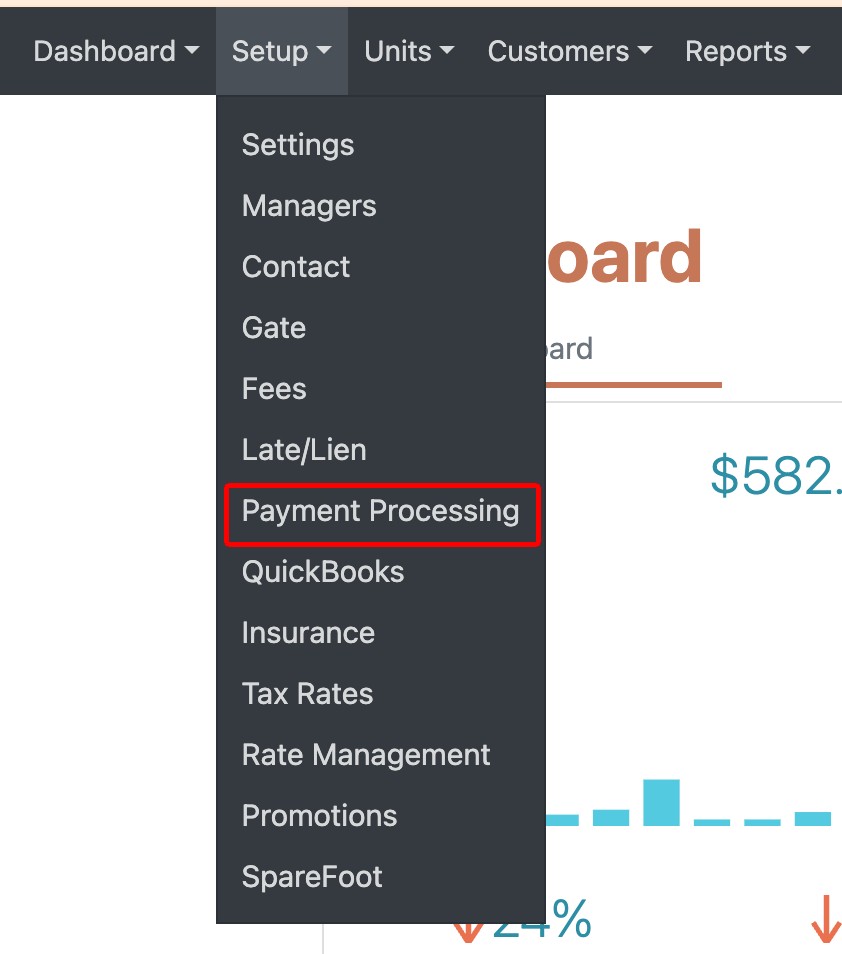
Task: Expand the Reports dropdown menu
Action: pos(748,51)
